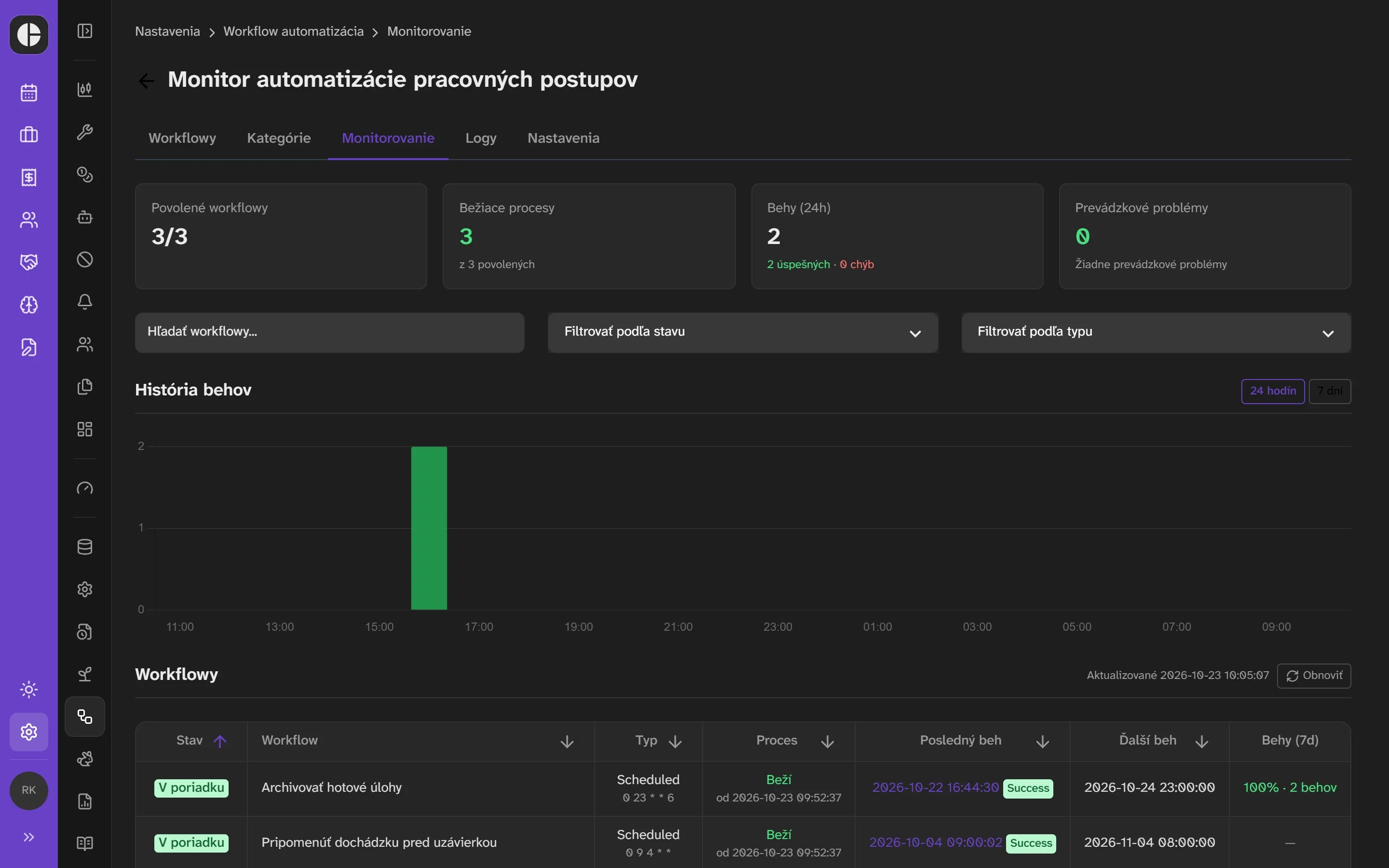Switch to the Logy tab
This screenshot has height=868, width=1389.
480,138
